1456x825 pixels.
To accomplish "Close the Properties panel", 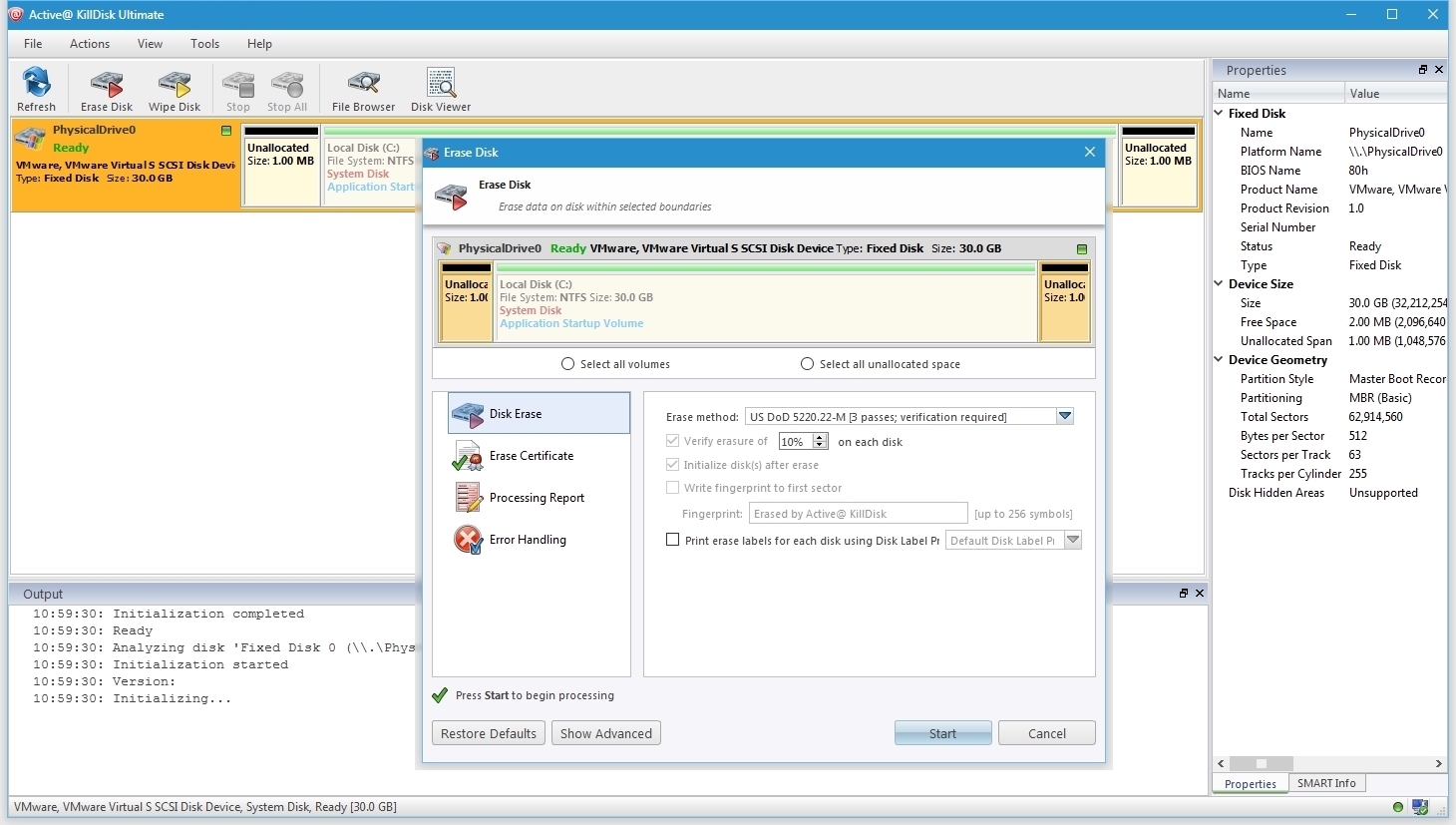I will [x=1439, y=70].
